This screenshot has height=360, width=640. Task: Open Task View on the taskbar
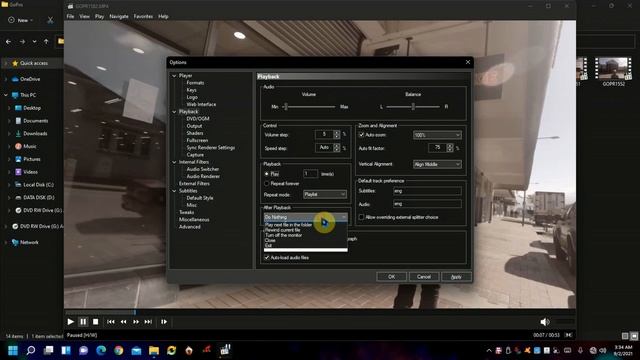click(x=49, y=350)
